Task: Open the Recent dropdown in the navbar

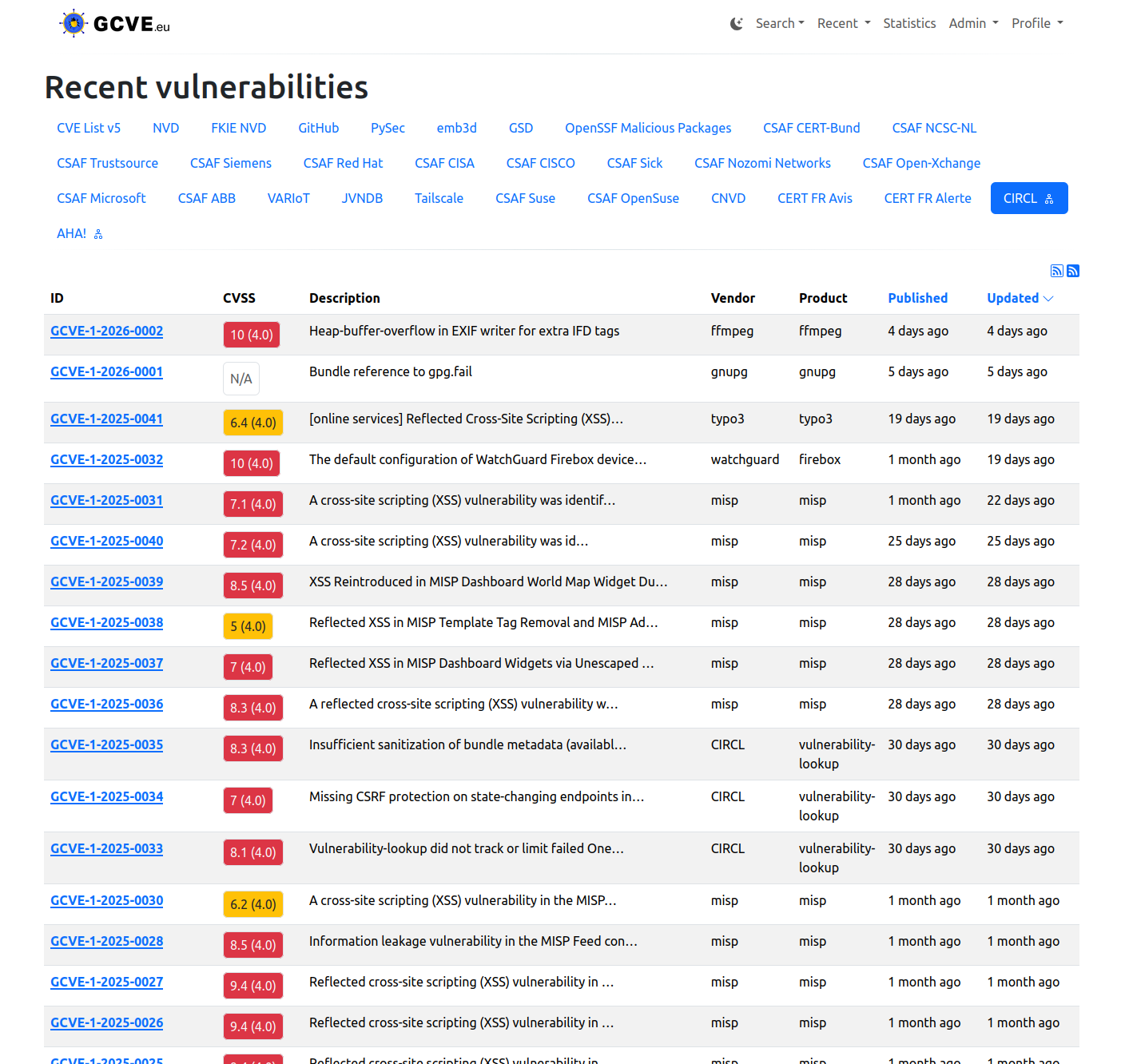Action: tap(843, 24)
